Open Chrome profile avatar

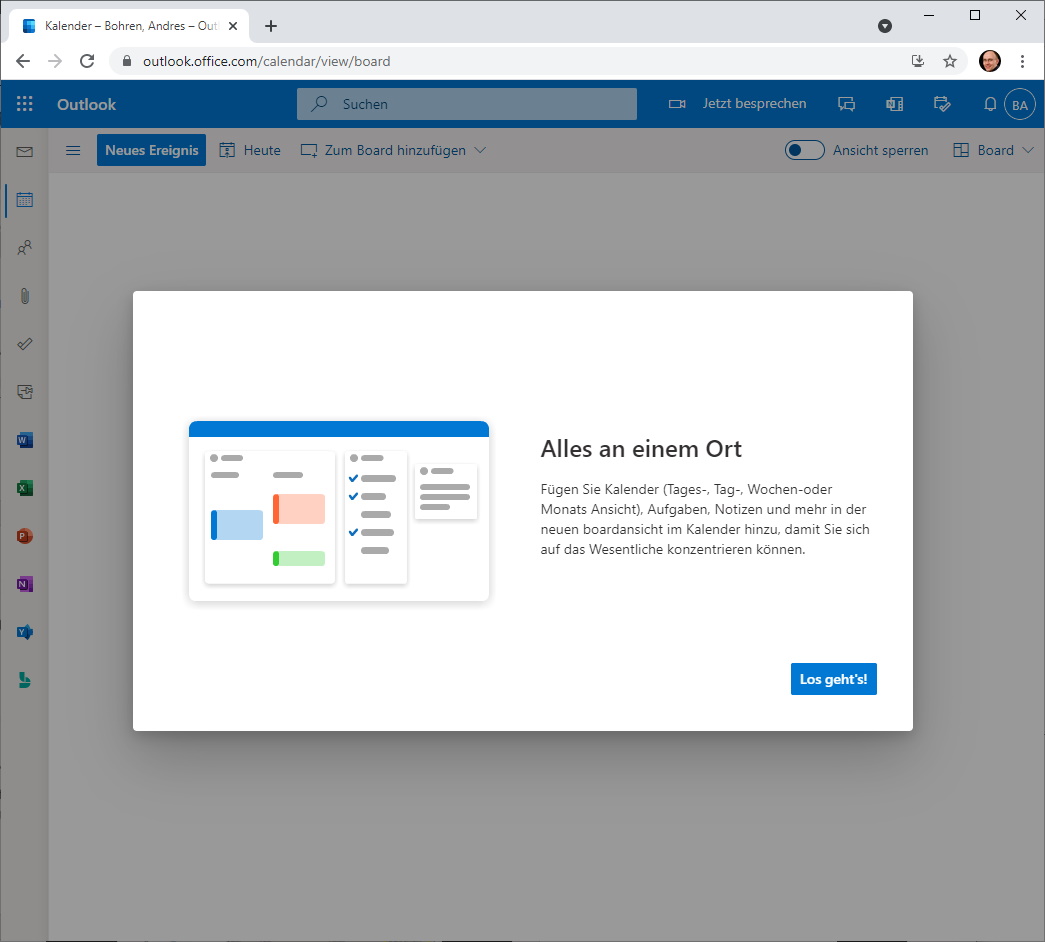tap(990, 61)
